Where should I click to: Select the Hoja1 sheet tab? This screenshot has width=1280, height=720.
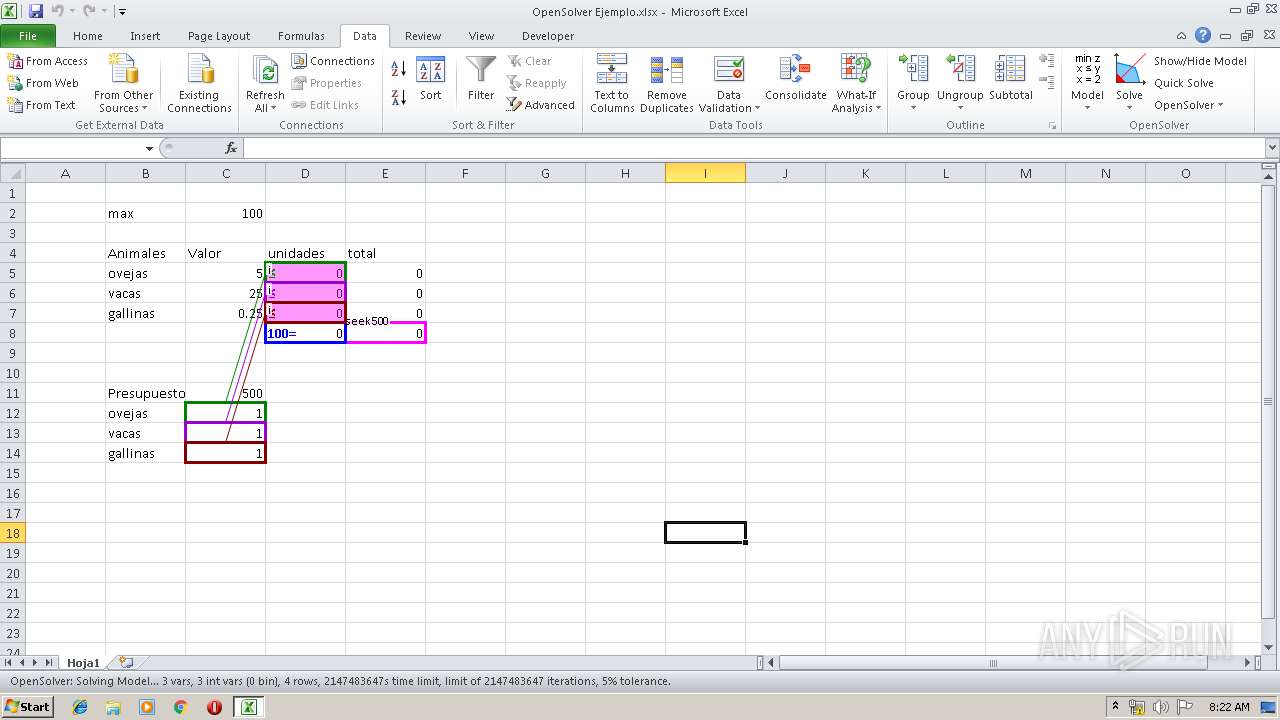83,663
